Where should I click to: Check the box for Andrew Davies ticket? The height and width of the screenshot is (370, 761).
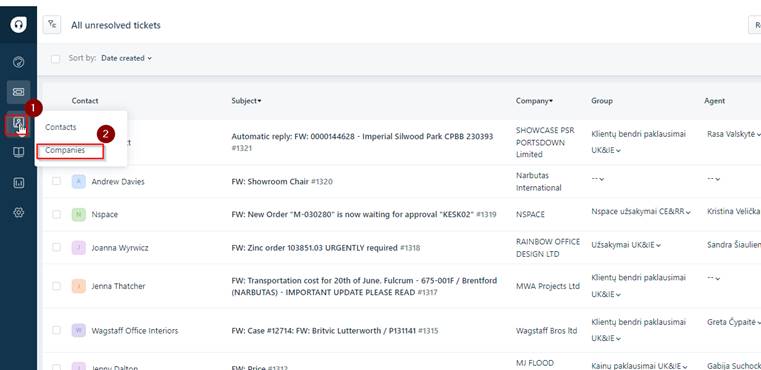(57, 181)
